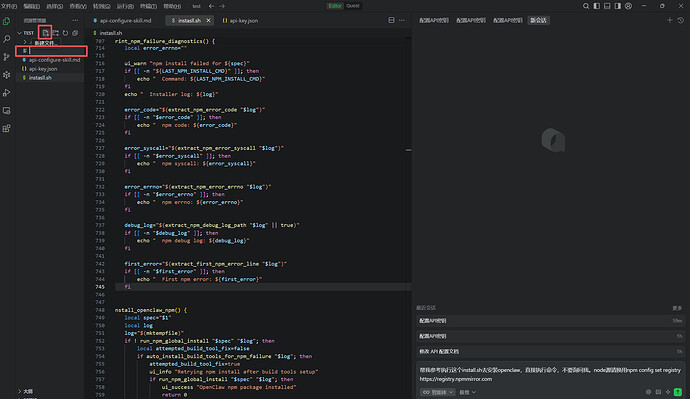Toggle the bottom panel layout icon

click(607, 6)
